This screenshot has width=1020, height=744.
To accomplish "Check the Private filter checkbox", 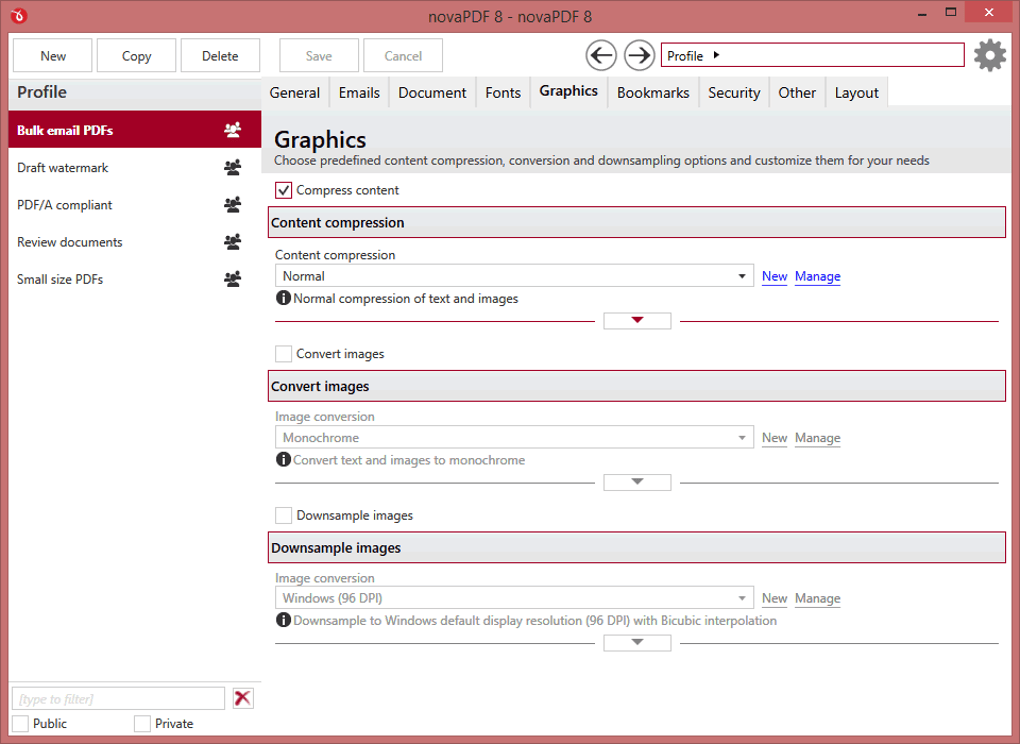I will coord(142,723).
